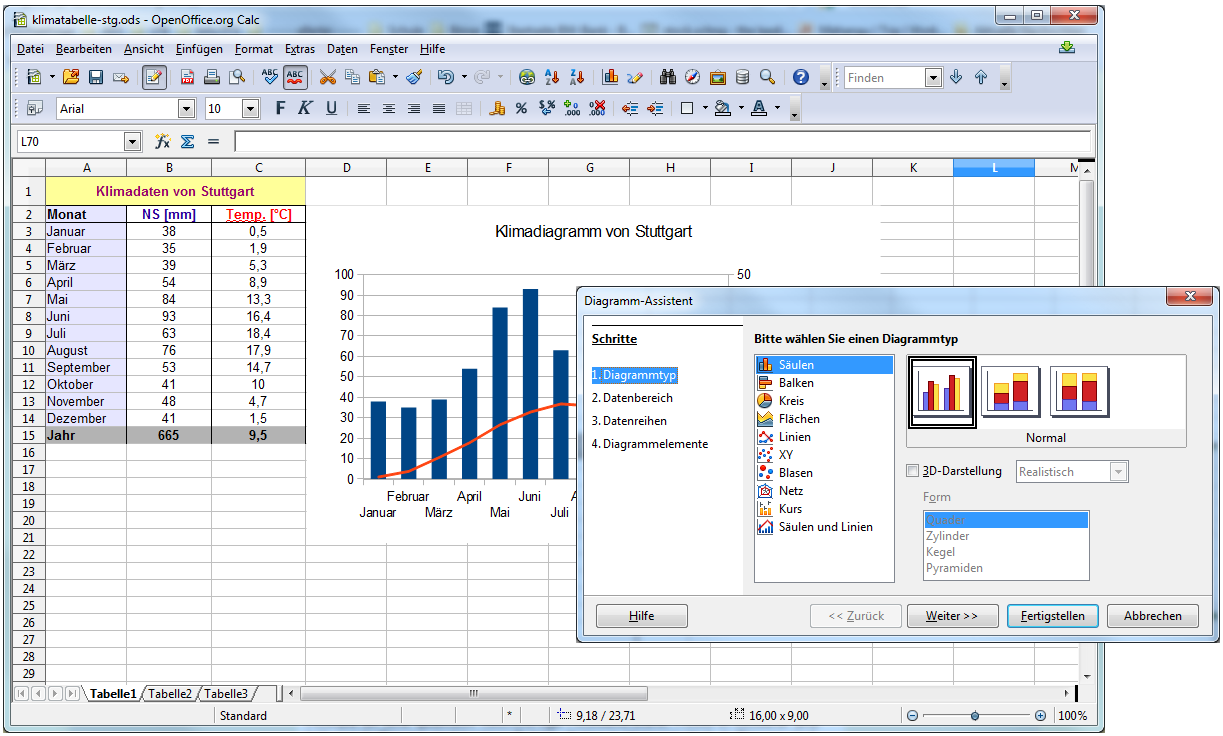Viewport: 1223px width, 736px height.
Task: Switch to the Tabelle2 sheet tab
Action: (170, 693)
